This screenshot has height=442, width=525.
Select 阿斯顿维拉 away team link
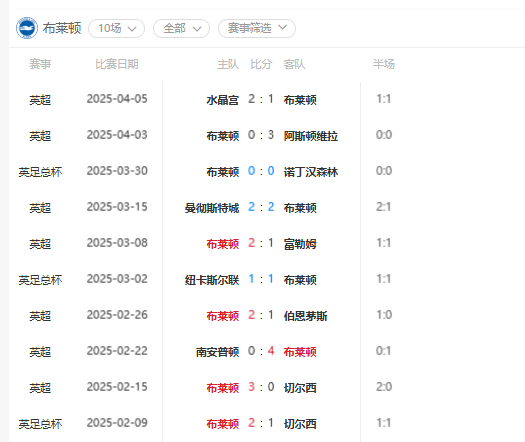311,136
